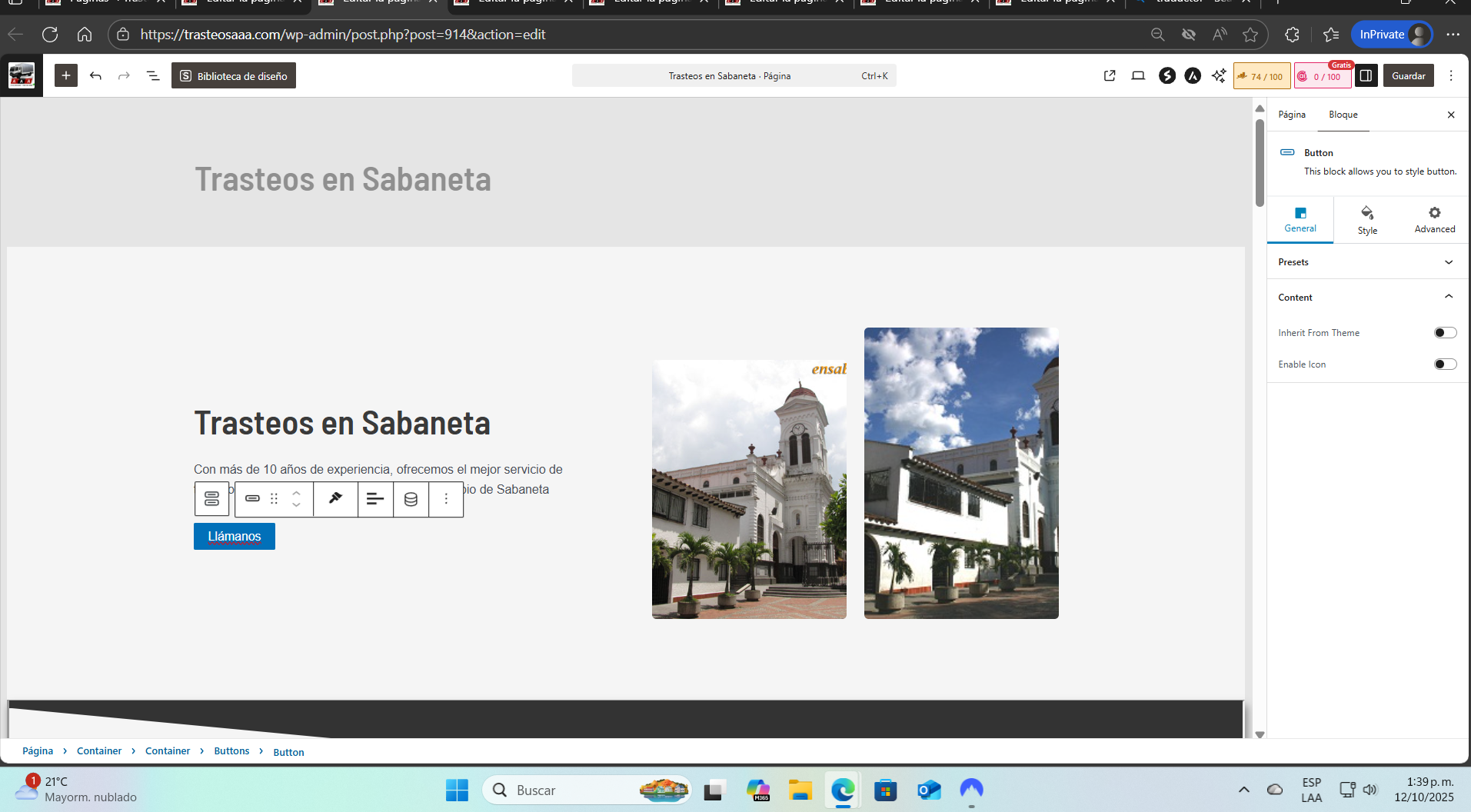Open the page preview in new tab icon
The height and width of the screenshot is (812, 1471).
click(1110, 75)
